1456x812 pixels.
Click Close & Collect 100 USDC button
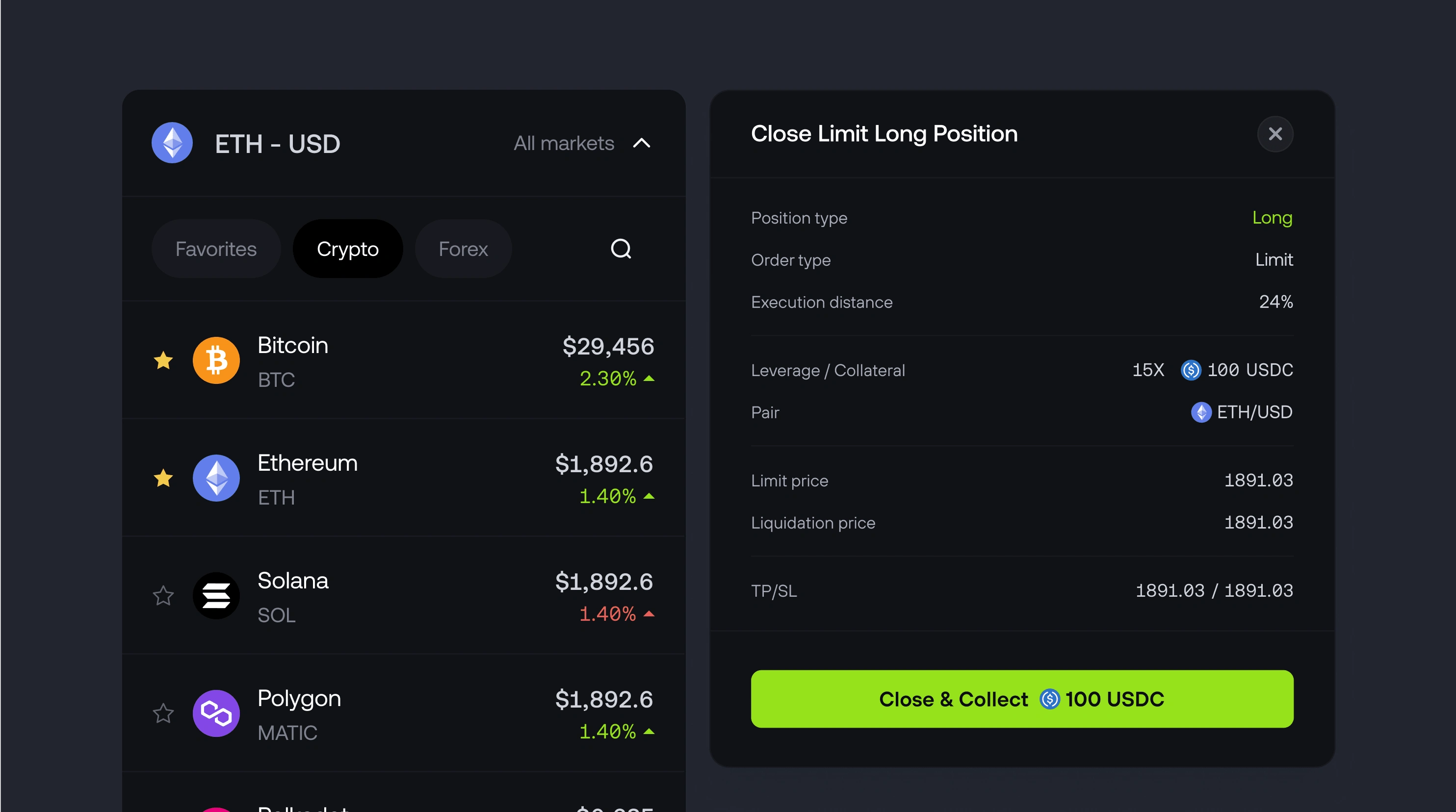(1022, 699)
